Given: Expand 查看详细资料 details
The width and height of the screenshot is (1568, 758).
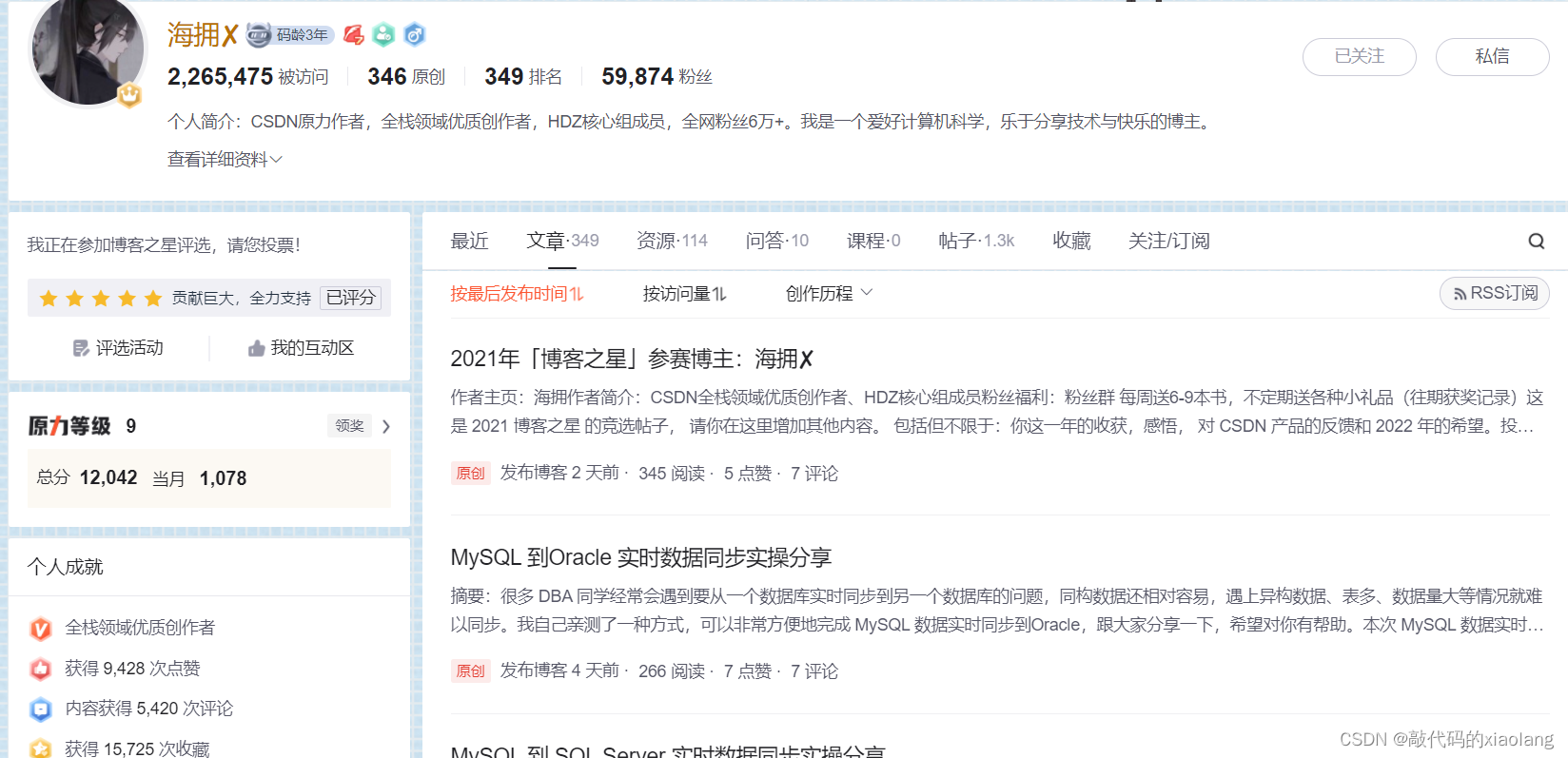Looking at the screenshot, I should tap(225, 160).
